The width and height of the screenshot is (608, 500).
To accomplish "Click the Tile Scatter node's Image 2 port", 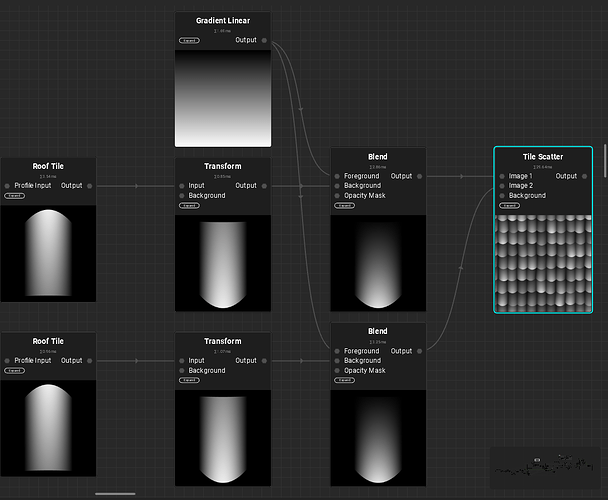I will pyautogui.click(x=502, y=186).
